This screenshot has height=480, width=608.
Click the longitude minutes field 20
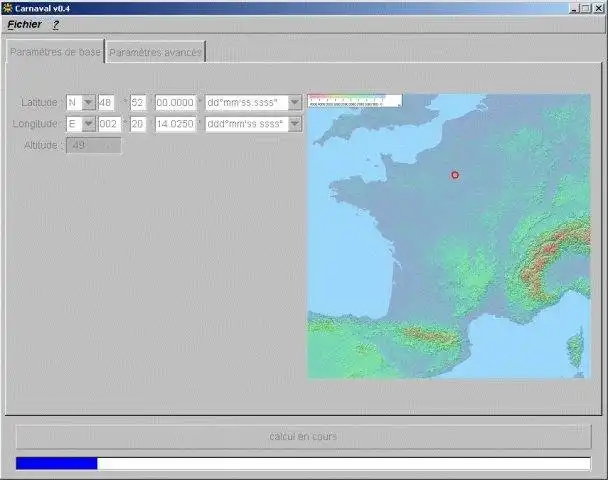pos(138,124)
